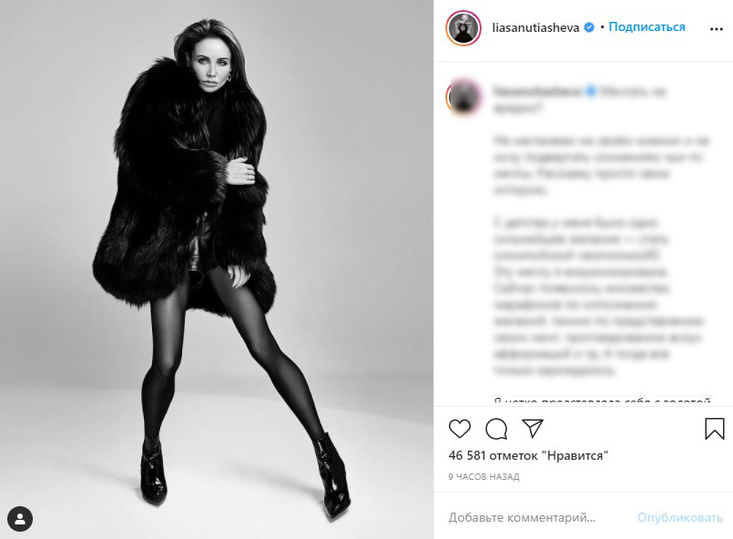Click the verified badge next to liasanutiasheva
The height and width of the screenshot is (539, 733).
589,28
